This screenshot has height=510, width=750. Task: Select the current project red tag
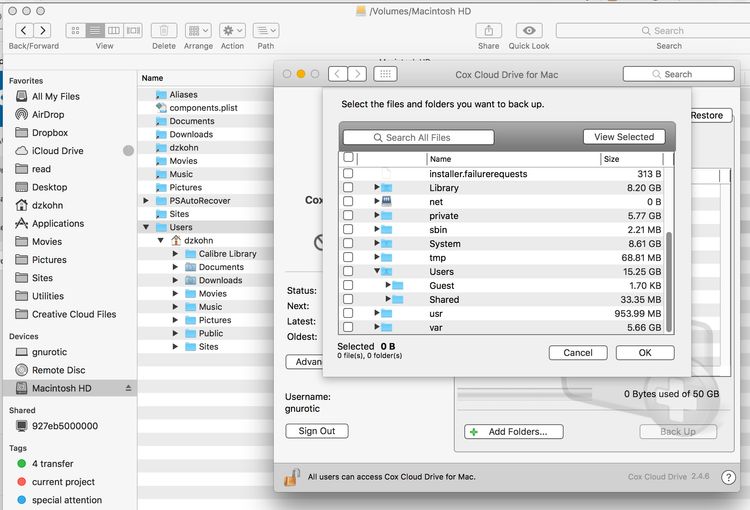63,482
